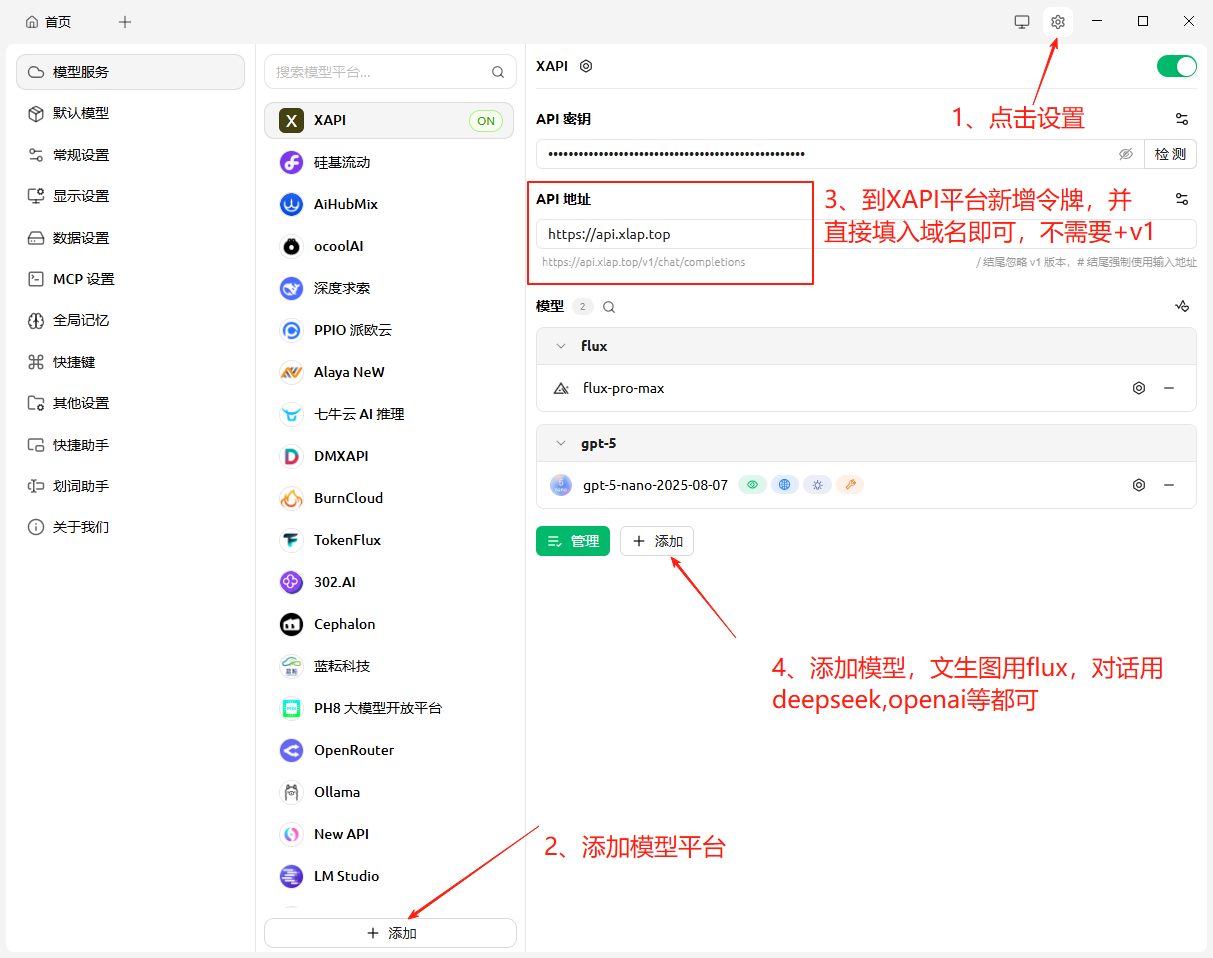Open 显示设置 settings section

click(130, 196)
